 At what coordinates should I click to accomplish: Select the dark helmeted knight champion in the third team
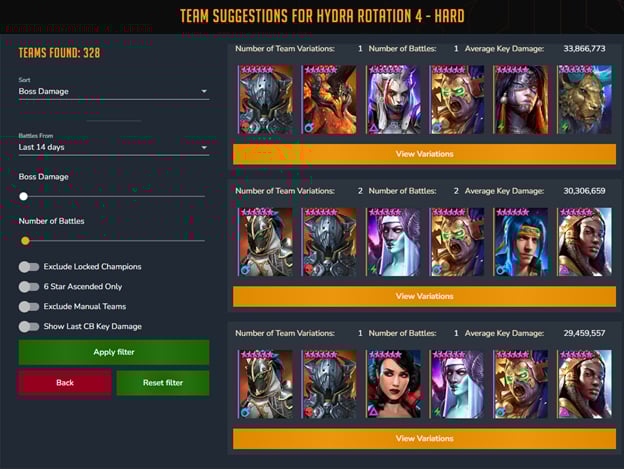coord(329,384)
